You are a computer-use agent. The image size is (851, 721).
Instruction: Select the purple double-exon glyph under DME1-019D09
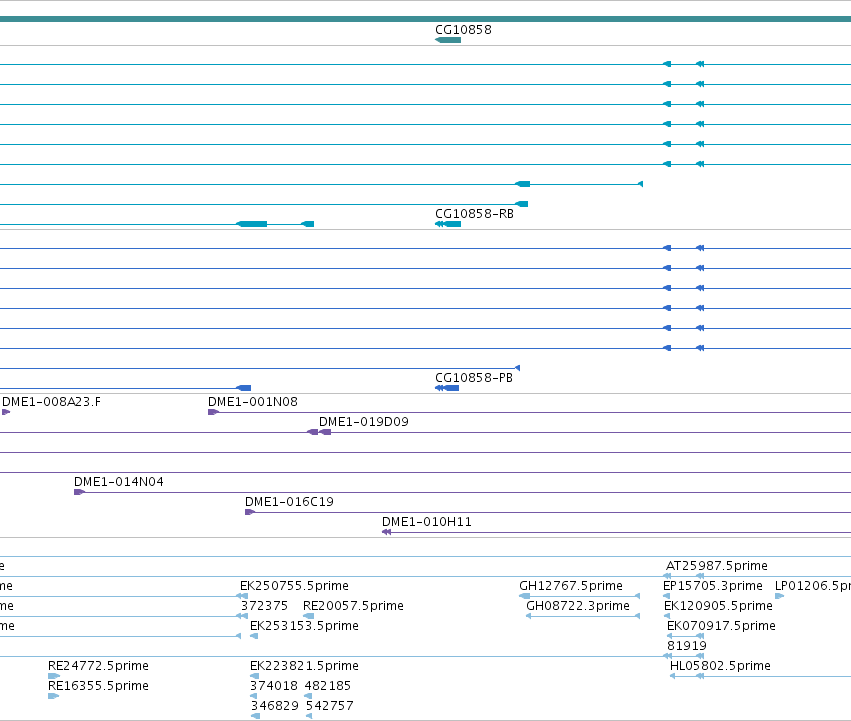coord(319,432)
